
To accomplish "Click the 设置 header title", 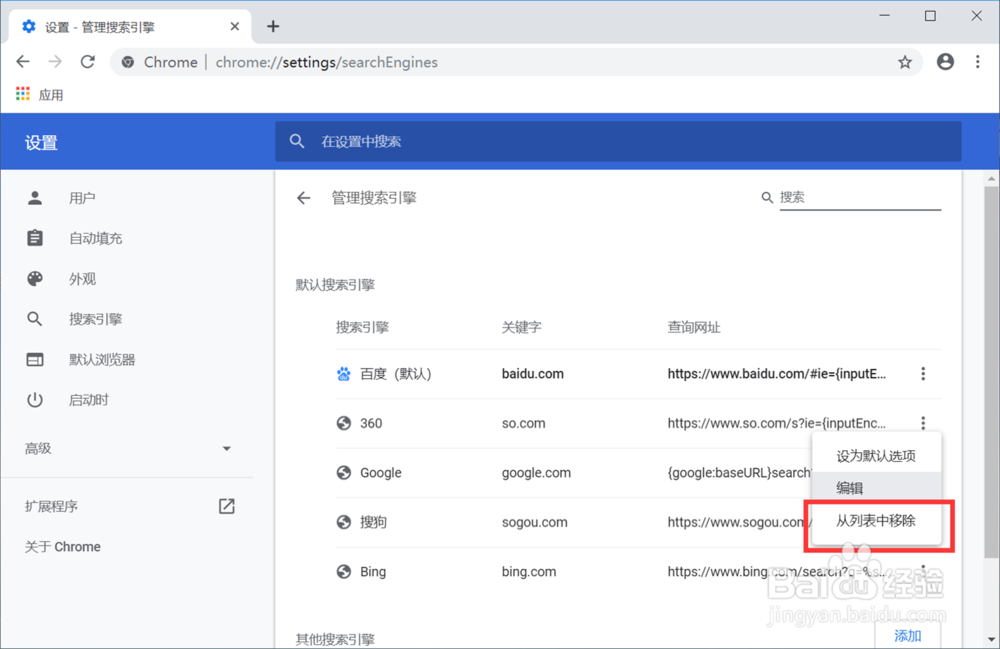I will pos(41,142).
